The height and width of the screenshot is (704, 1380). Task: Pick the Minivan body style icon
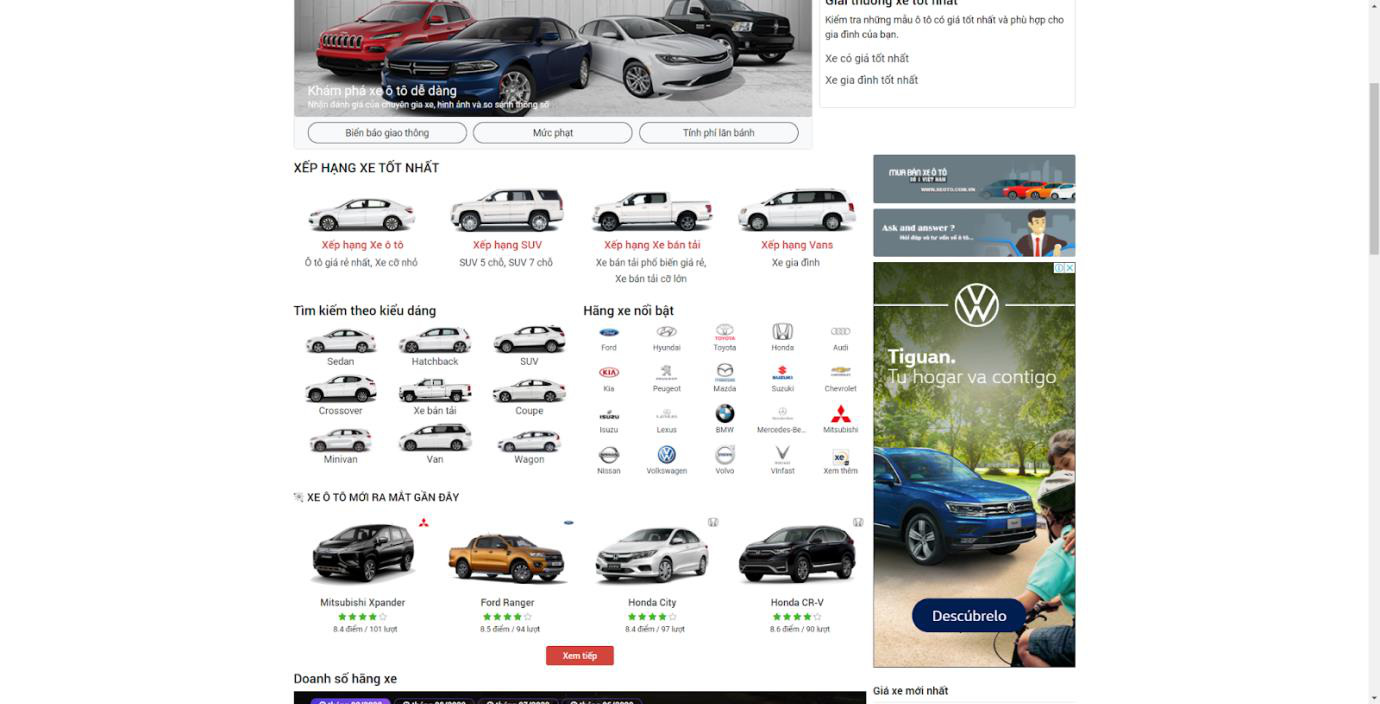[341, 439]
